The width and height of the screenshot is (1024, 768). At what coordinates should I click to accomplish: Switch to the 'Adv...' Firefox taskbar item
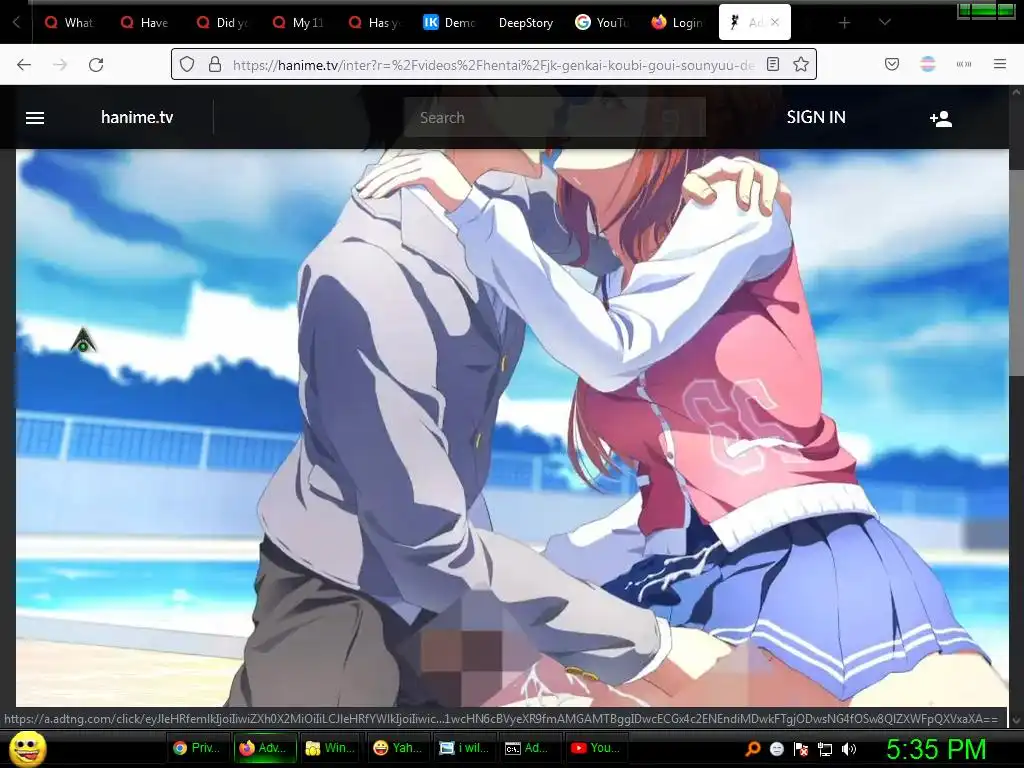pyautogui.click(x=264, y=748)
